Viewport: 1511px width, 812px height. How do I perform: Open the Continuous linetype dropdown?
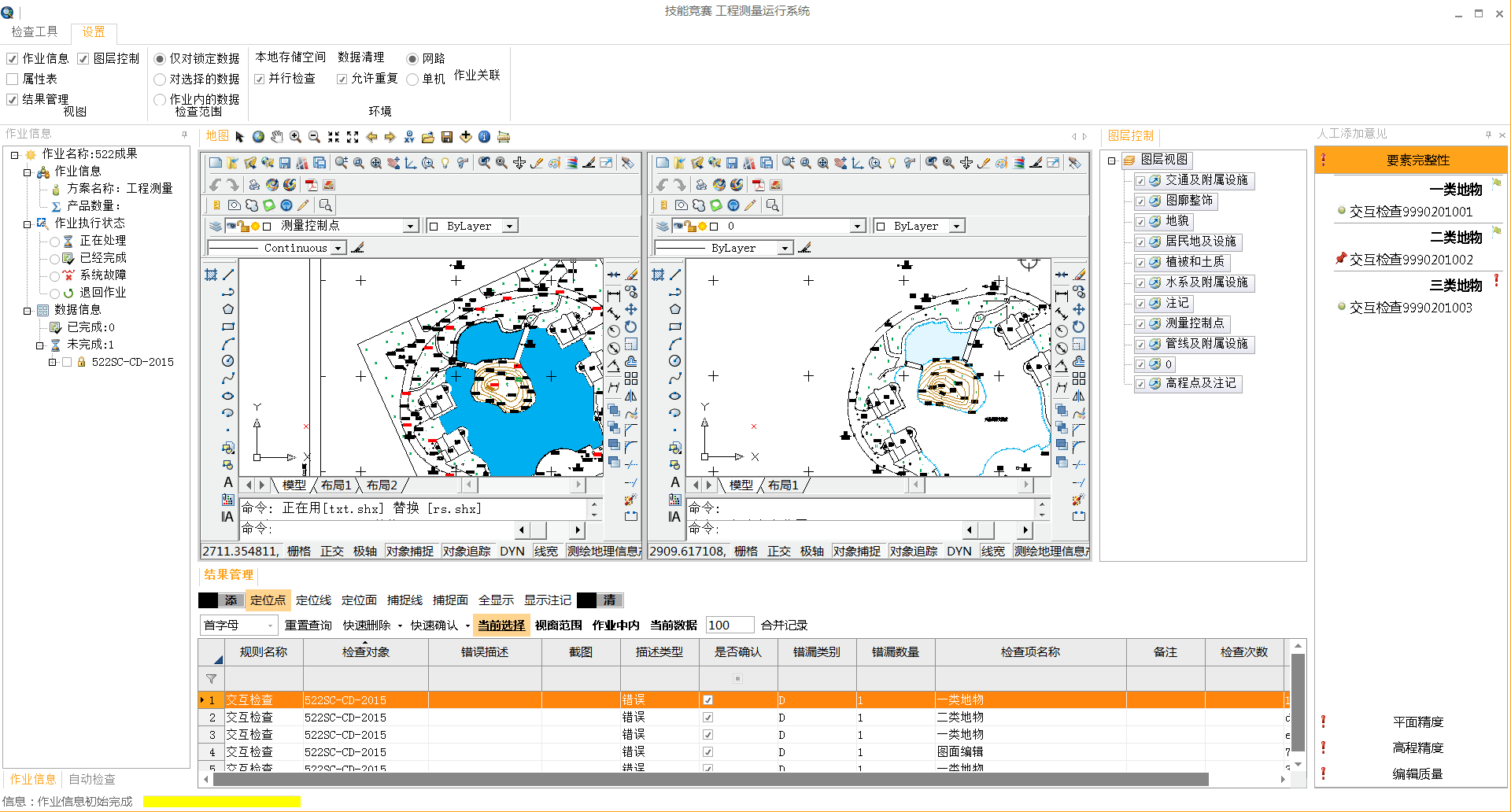point(338,248)
